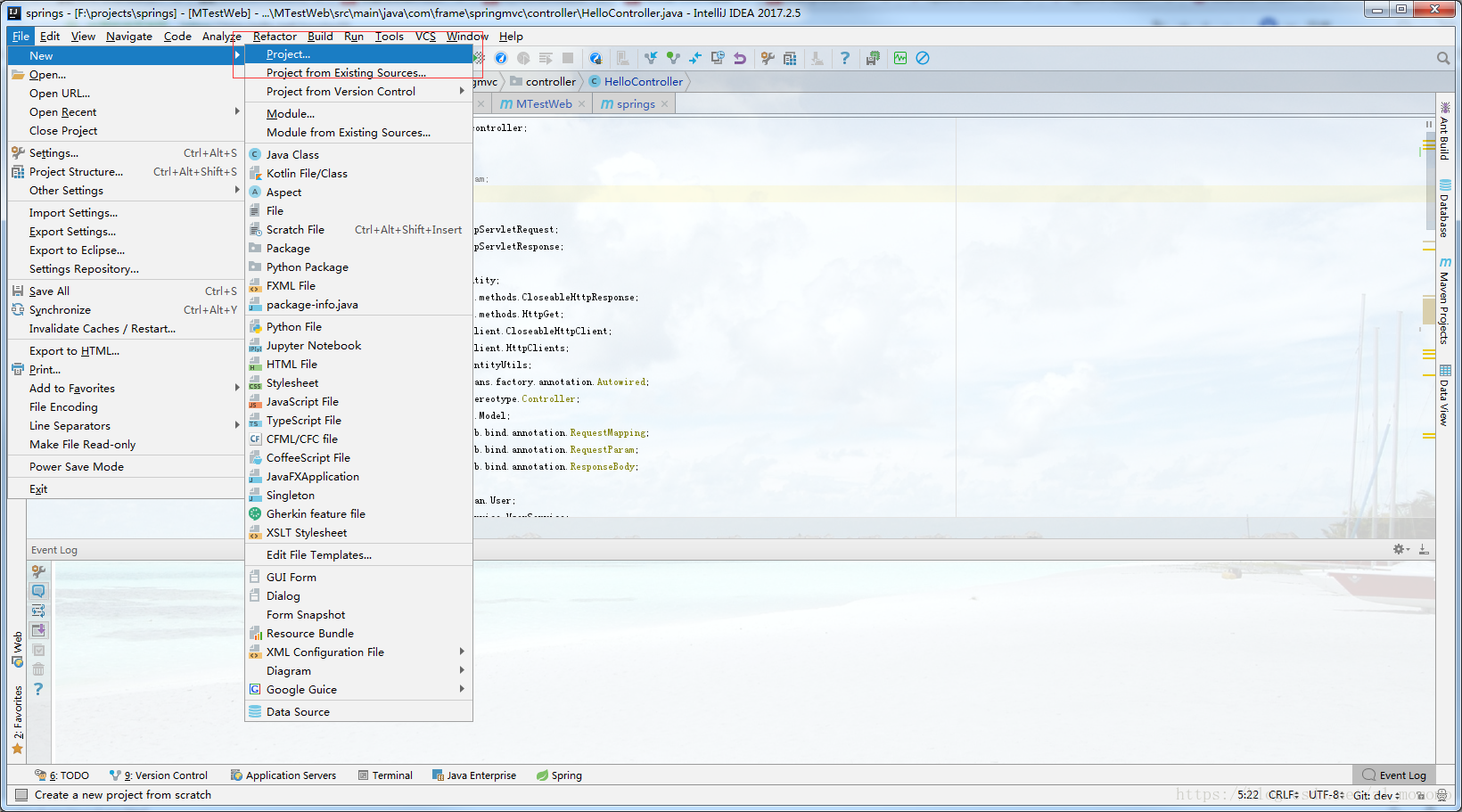The image size is (1462, 812).
Task: Click Edit File Templates... menu entry
Action: (358, 554)
